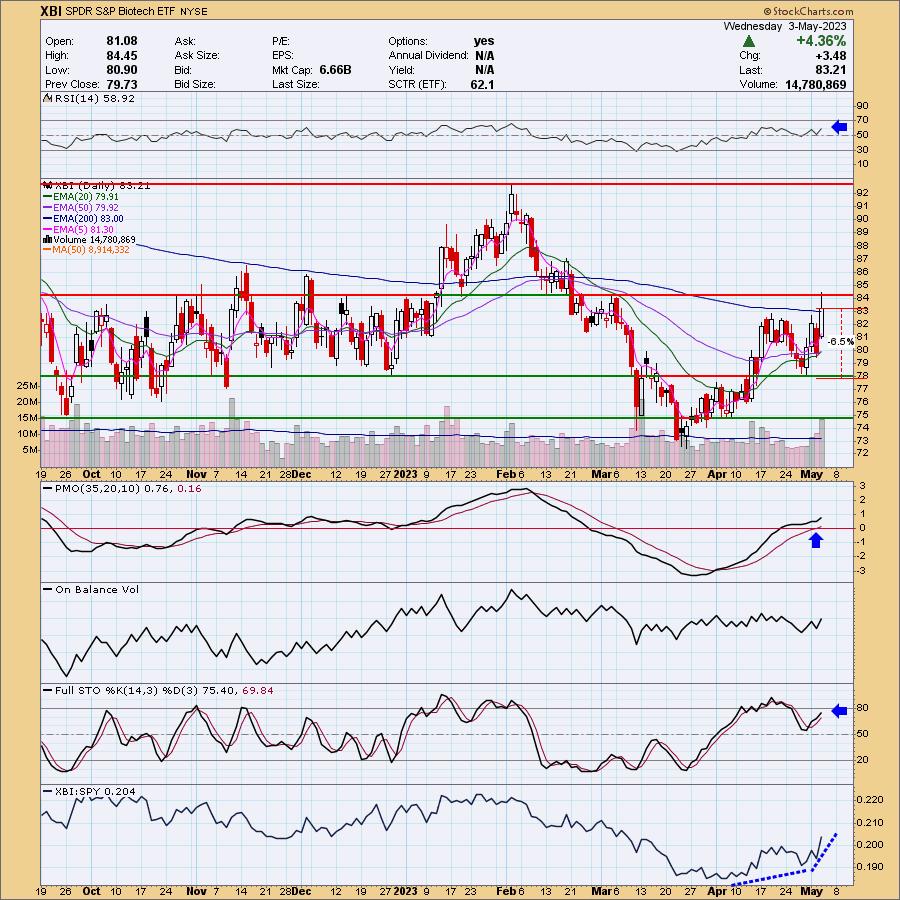Click the Chg +3.48 value
The image size is (900, 900).
[833, 55]
